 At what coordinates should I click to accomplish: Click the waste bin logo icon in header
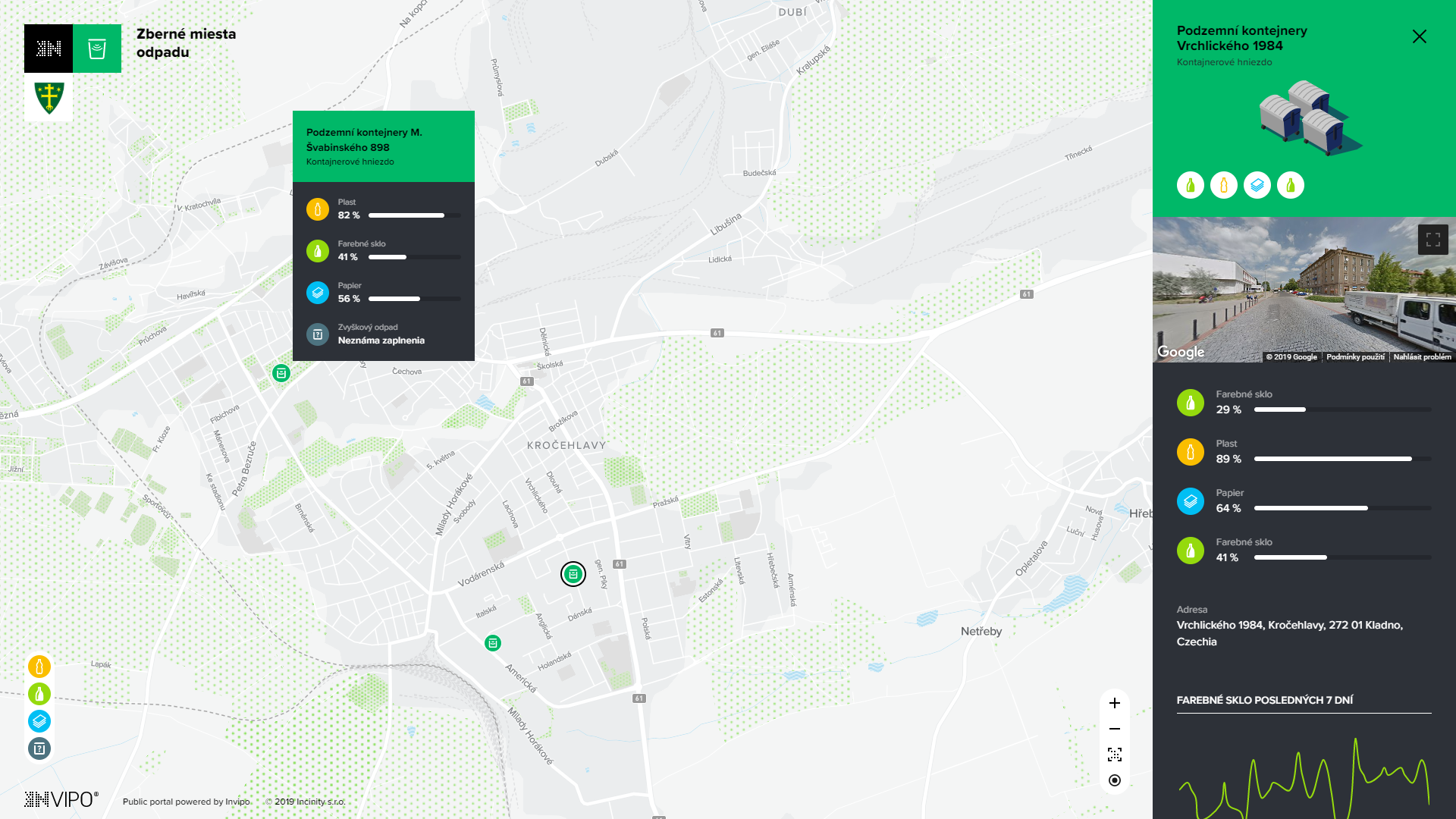click(x=97, y=49)
